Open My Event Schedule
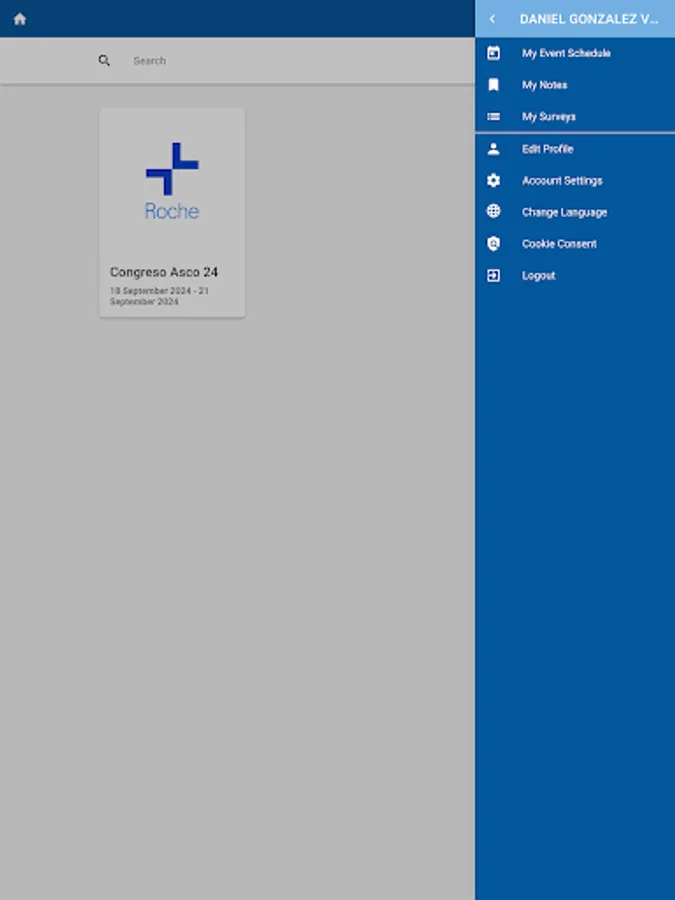Viewport: 675px width, 900px height. point(566,53)
